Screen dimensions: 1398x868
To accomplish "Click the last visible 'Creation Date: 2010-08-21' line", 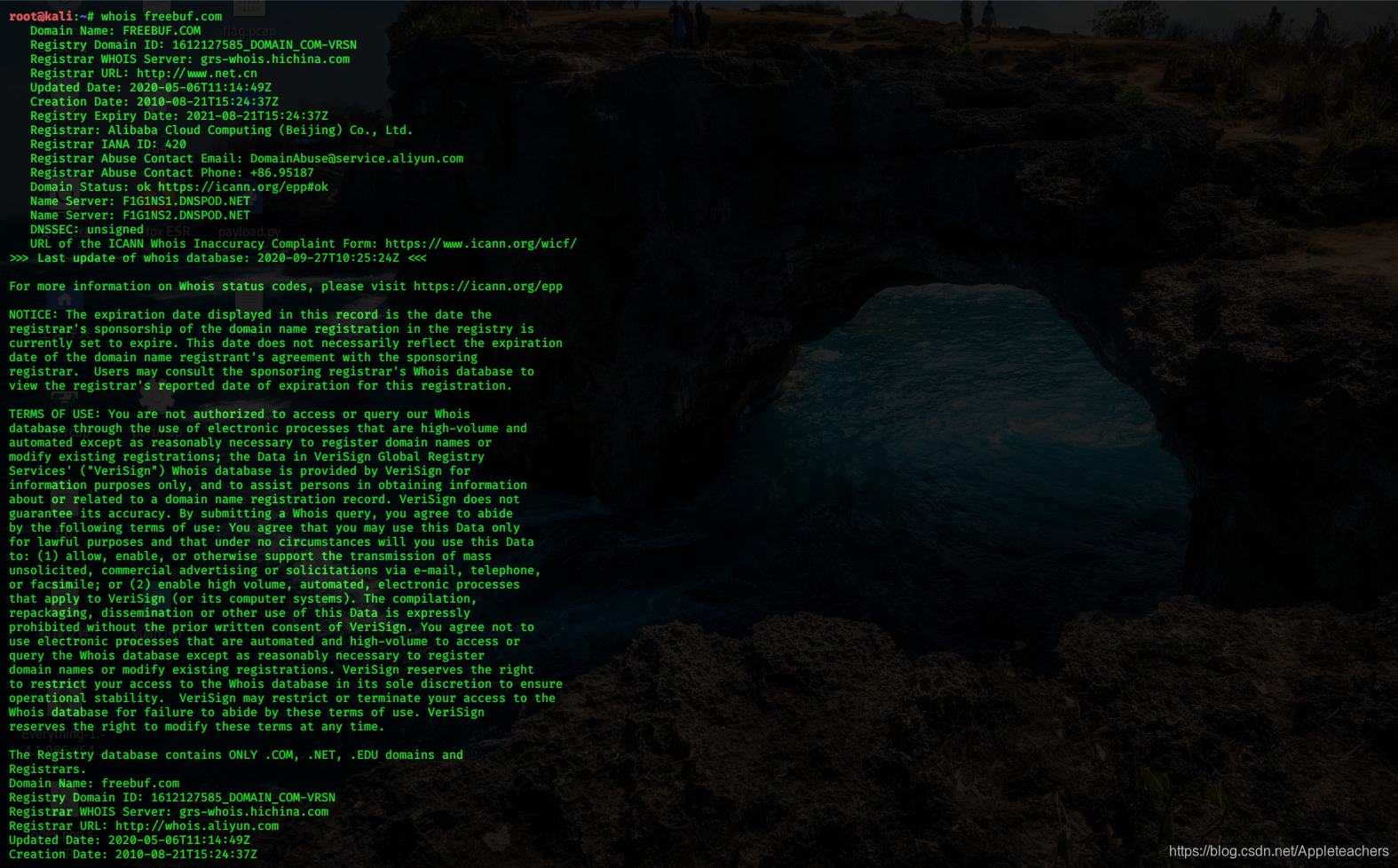I will [x=133, y=854].
